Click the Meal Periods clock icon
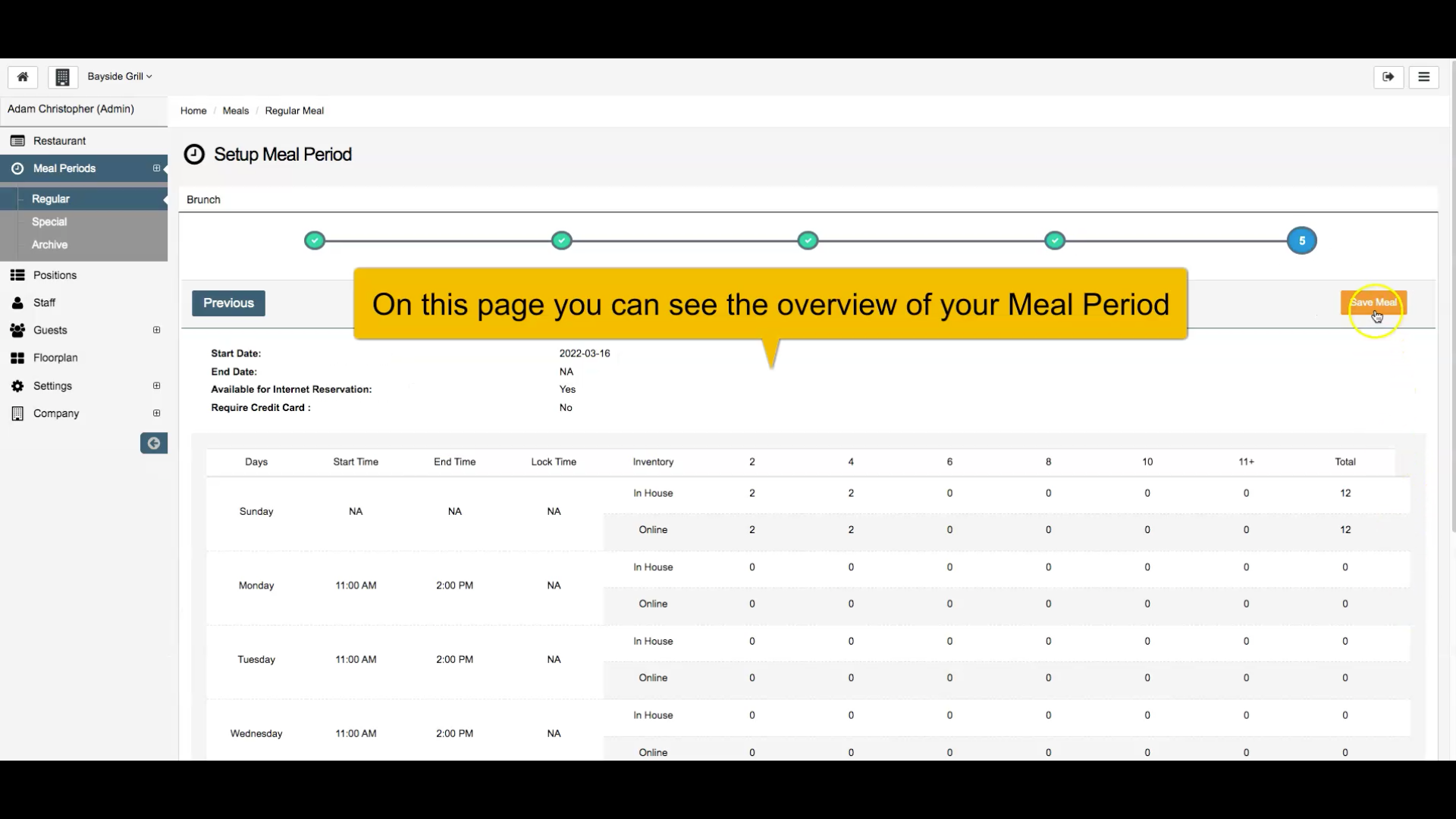Viewport: 1456px width, 819px height. [x=17, y=168]
